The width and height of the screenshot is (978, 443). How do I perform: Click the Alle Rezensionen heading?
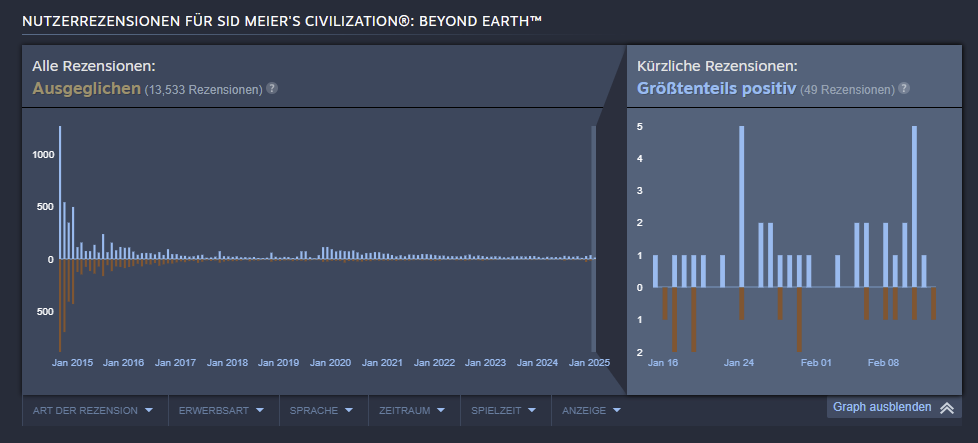94,66
